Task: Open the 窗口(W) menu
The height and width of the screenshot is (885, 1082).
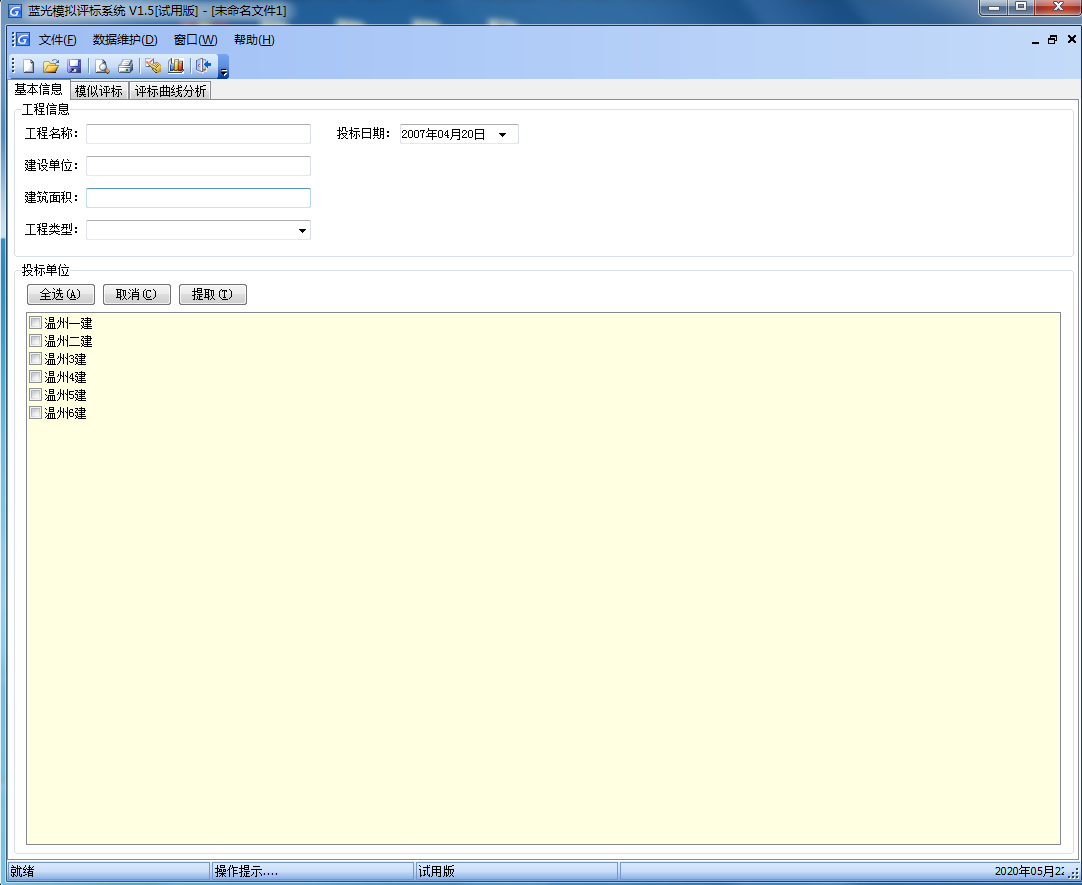Action: tap(195, 40)
